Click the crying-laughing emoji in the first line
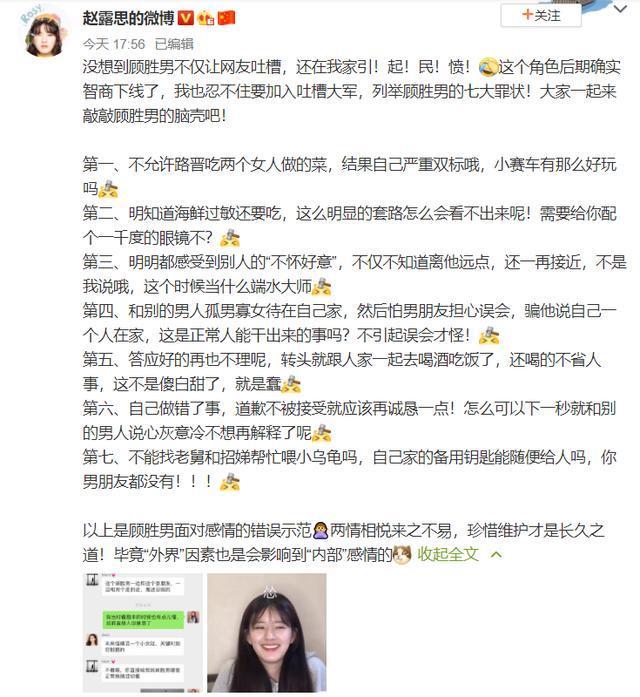Image resolution: width=640 pixels, height=697 pixels. tap(488, 67)
